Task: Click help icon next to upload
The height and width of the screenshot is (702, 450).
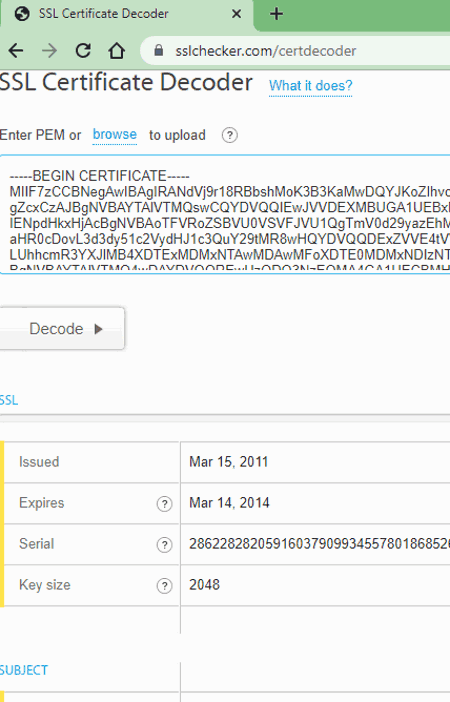Action: pyautogui.click(x=230, y=135)
